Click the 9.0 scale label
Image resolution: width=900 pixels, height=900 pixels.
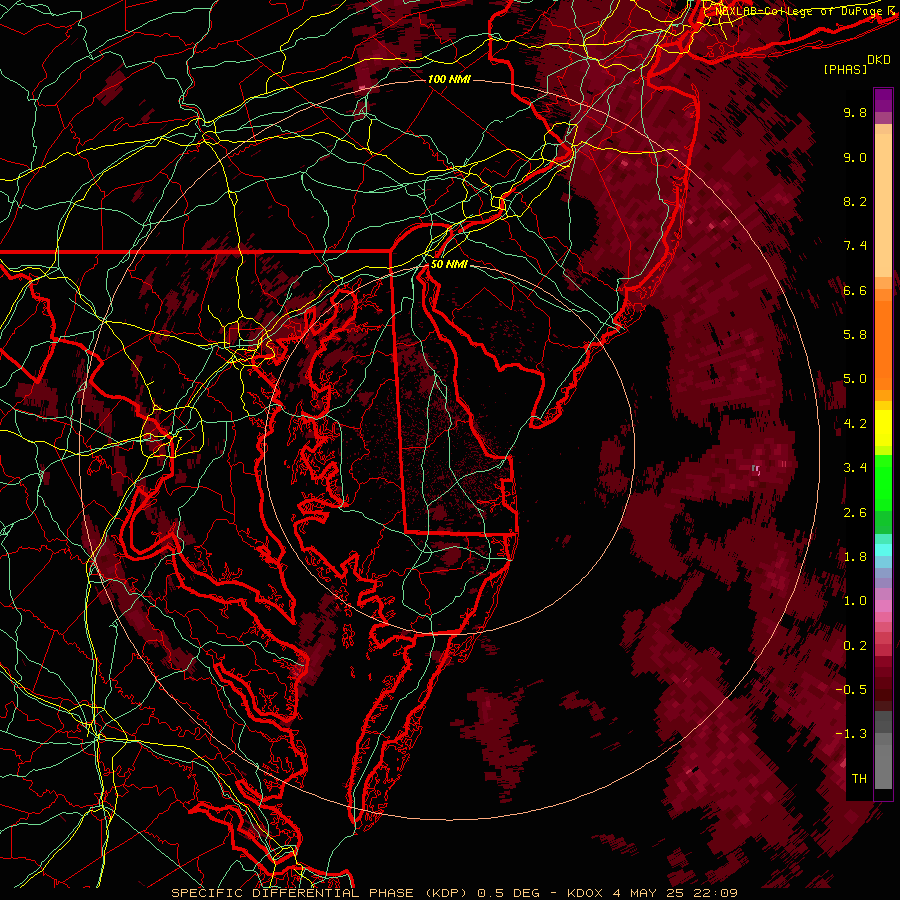855,157
